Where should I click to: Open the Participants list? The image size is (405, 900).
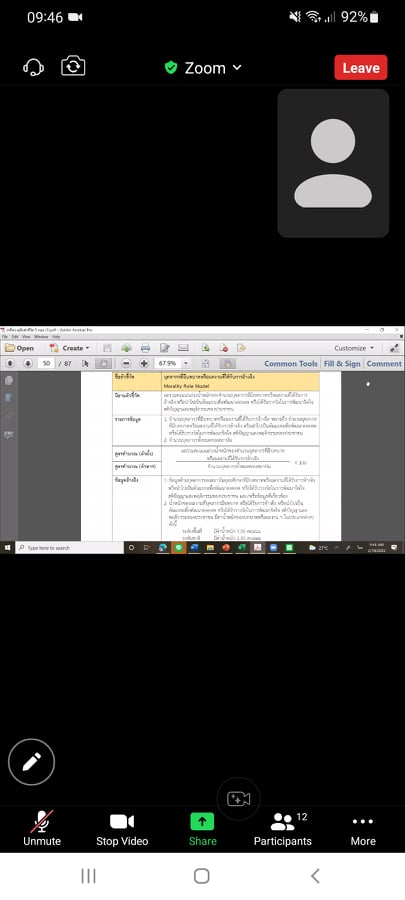[283, 829]
